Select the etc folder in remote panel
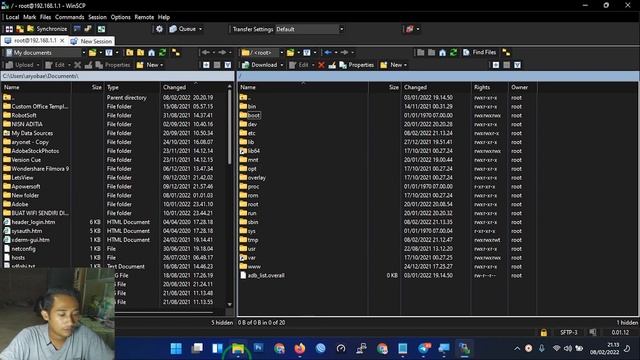Screen dimensions: 640x360 [251, 133]
